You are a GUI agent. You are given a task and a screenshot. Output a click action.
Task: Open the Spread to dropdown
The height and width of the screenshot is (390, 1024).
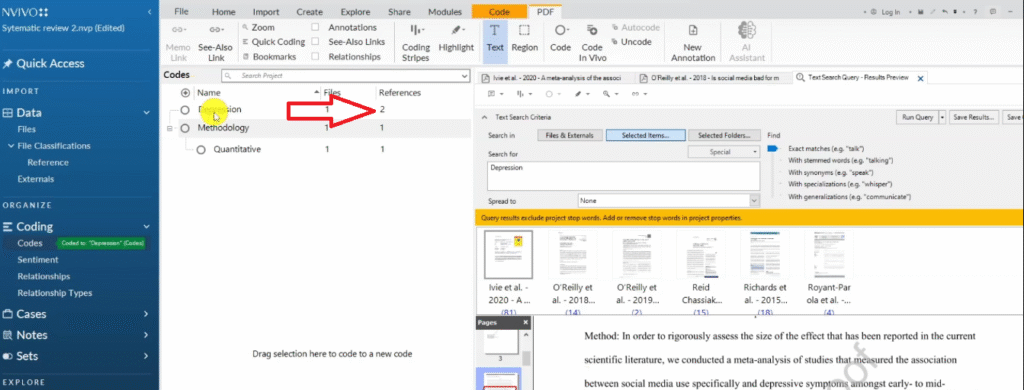(x=754, y=201)
